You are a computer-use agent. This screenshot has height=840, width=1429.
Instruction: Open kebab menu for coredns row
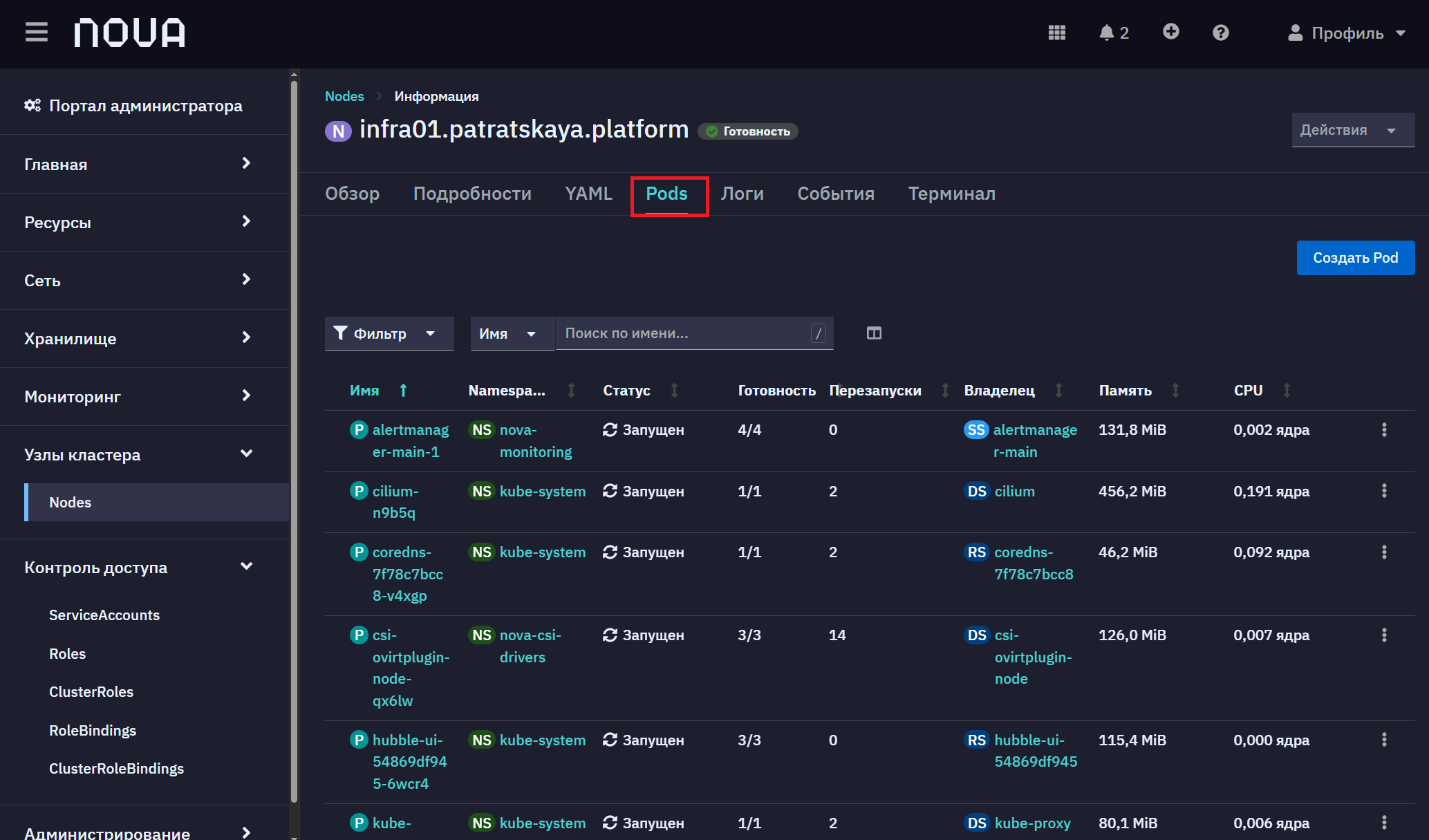click(x=1384, y=552)
